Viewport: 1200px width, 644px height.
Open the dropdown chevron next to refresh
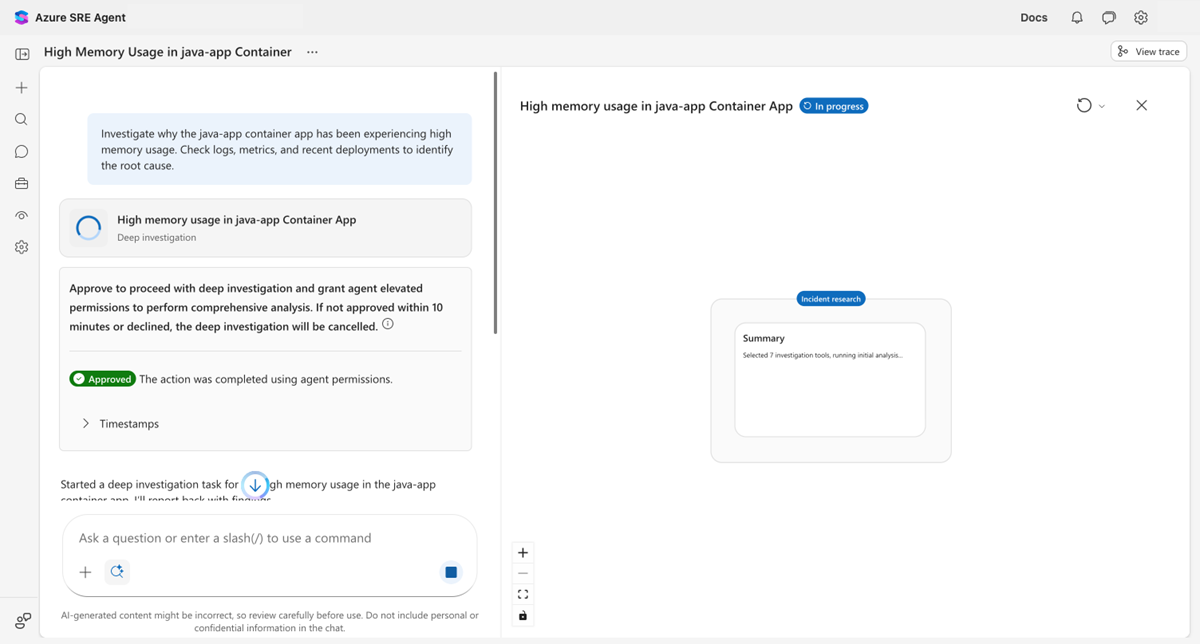tap(1102, 106)
